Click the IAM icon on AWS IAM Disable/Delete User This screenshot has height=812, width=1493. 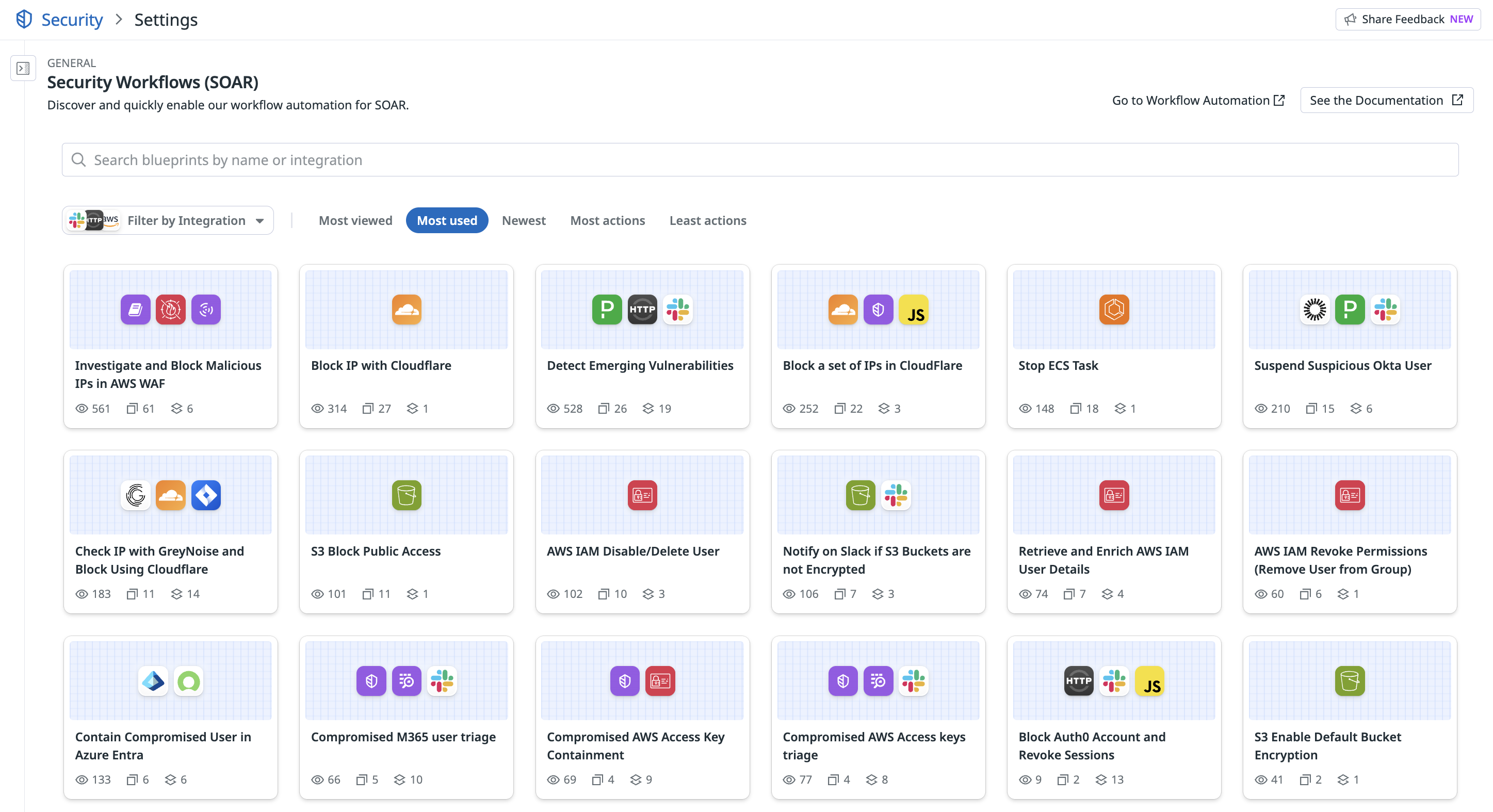point(642,495)
